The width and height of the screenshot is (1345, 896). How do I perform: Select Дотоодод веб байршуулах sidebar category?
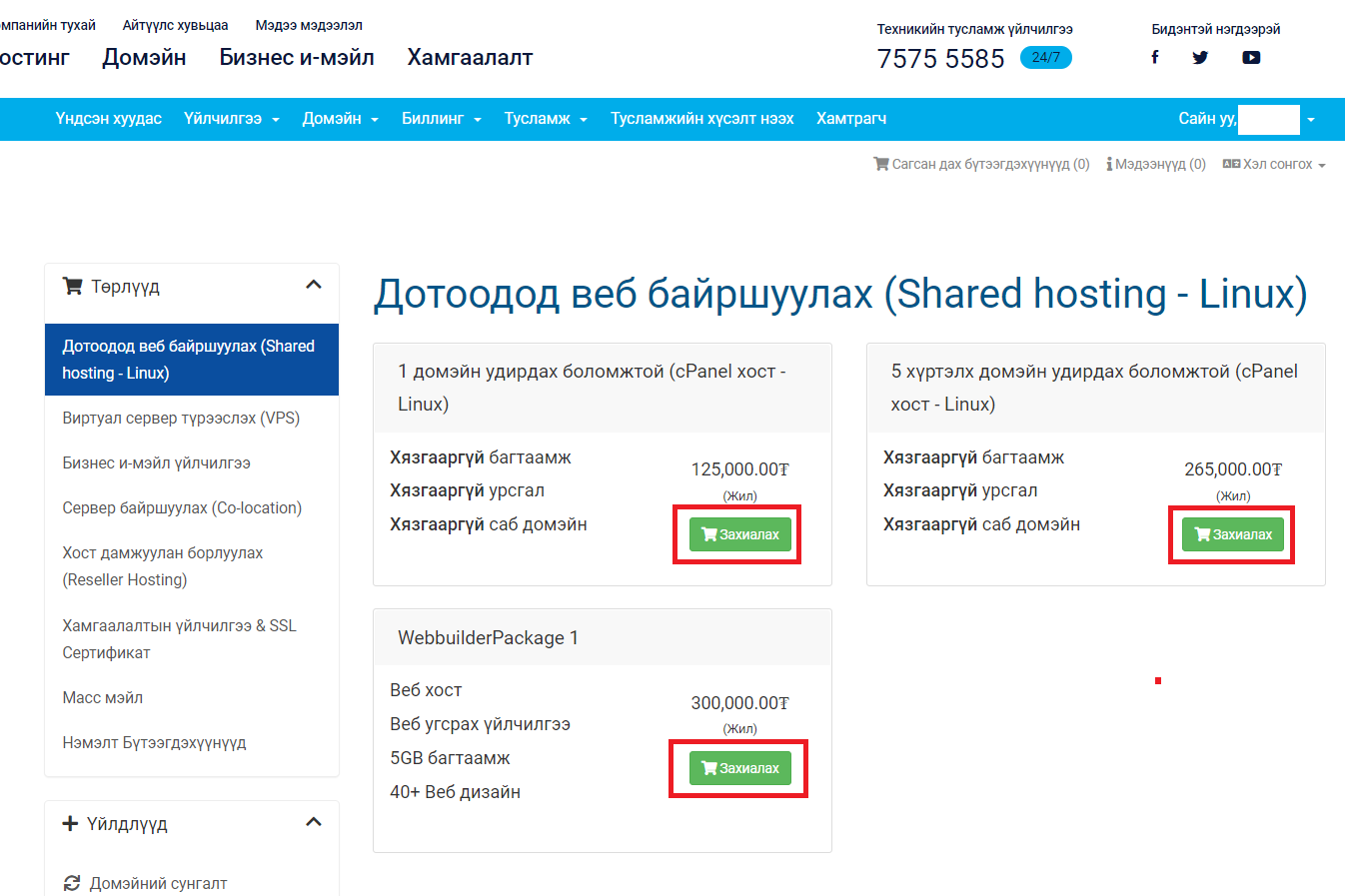192,360
